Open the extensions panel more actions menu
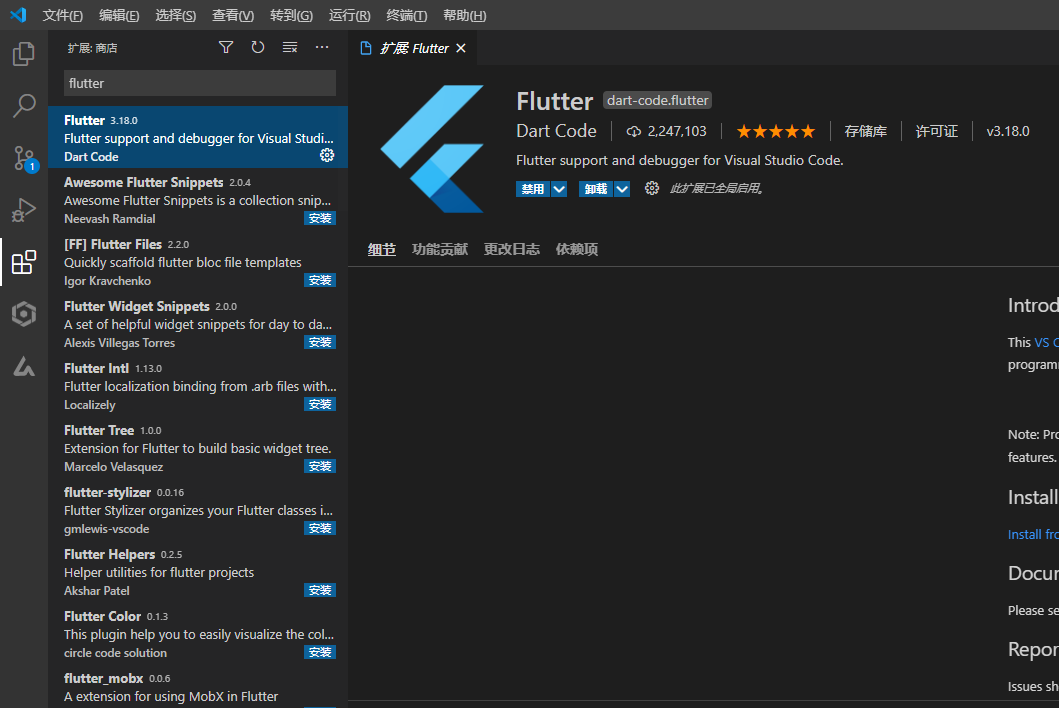The height and width of the screenshot is (708, 1059). point(322,47)
